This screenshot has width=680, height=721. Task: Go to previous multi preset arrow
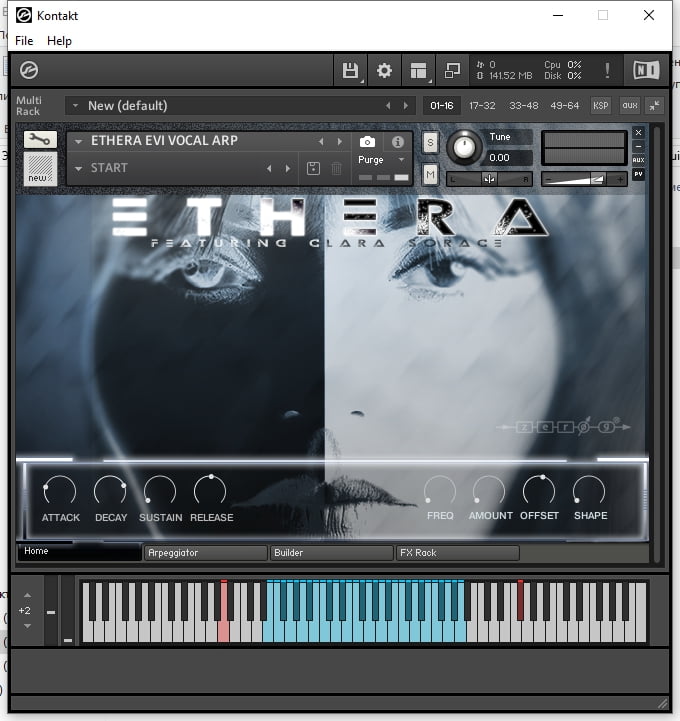pyautogui.click(x=388, y=106)
